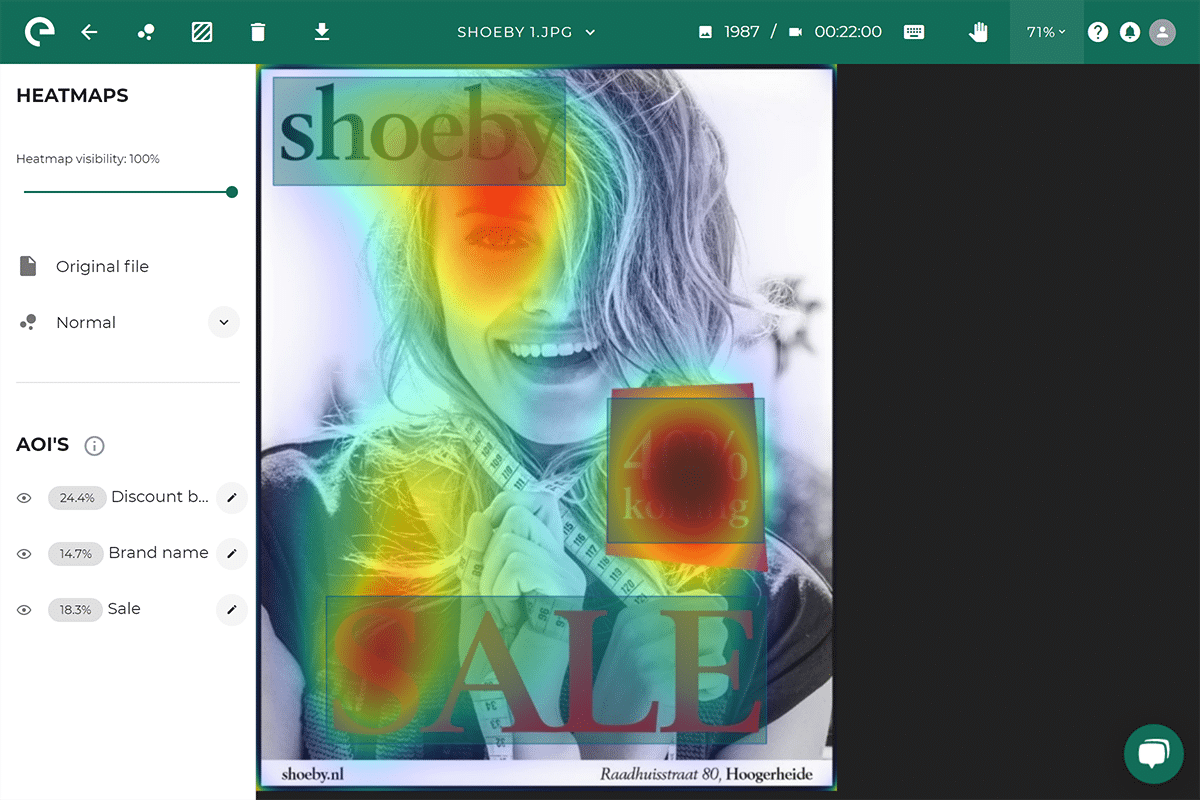Download the heatmap using the download icon
Screen dimensions: 1200x800
pyautogui.click(x=321, y=32)
